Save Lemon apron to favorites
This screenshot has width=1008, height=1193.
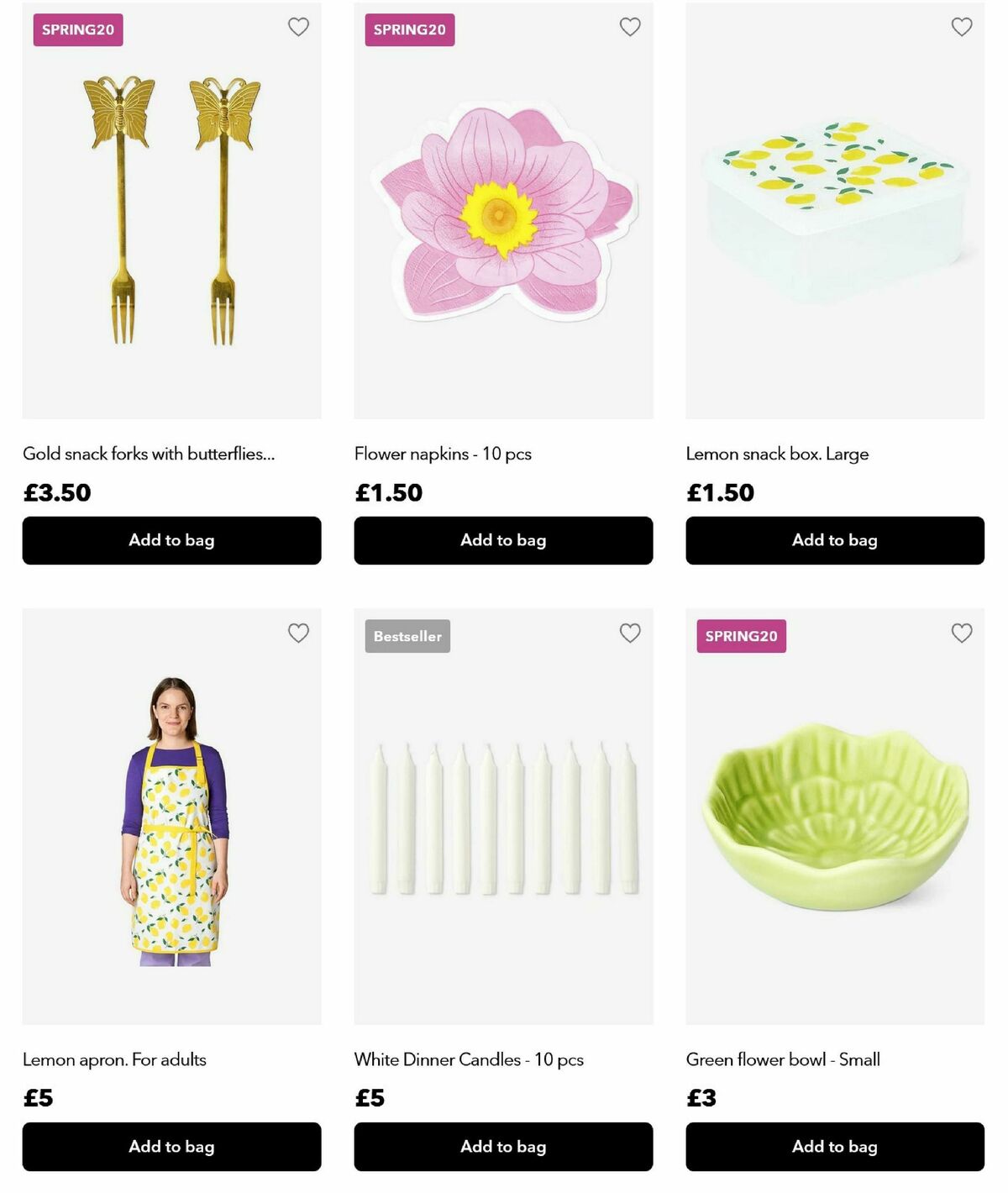(298, 633)
